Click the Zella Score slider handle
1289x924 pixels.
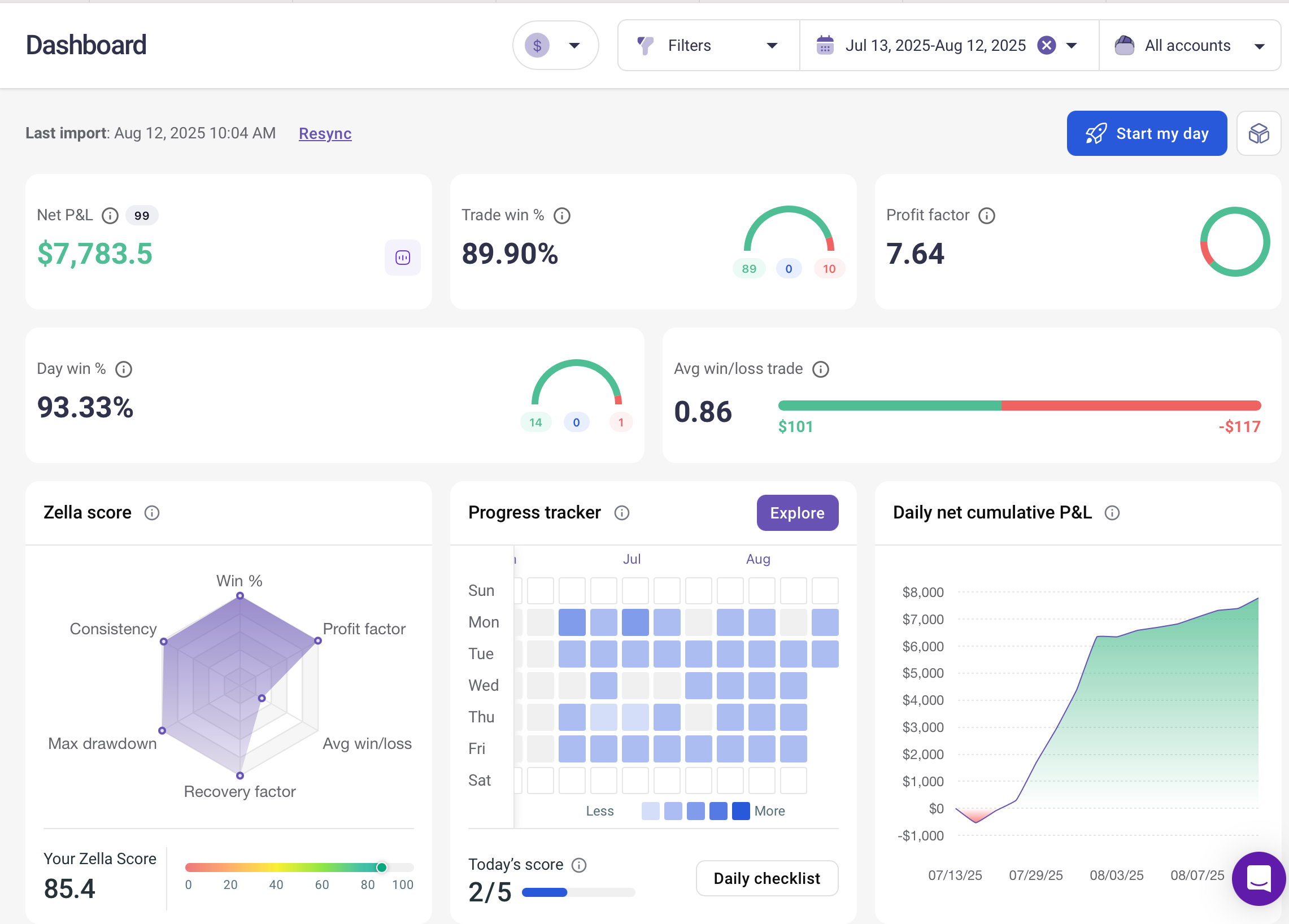(381, 867)
